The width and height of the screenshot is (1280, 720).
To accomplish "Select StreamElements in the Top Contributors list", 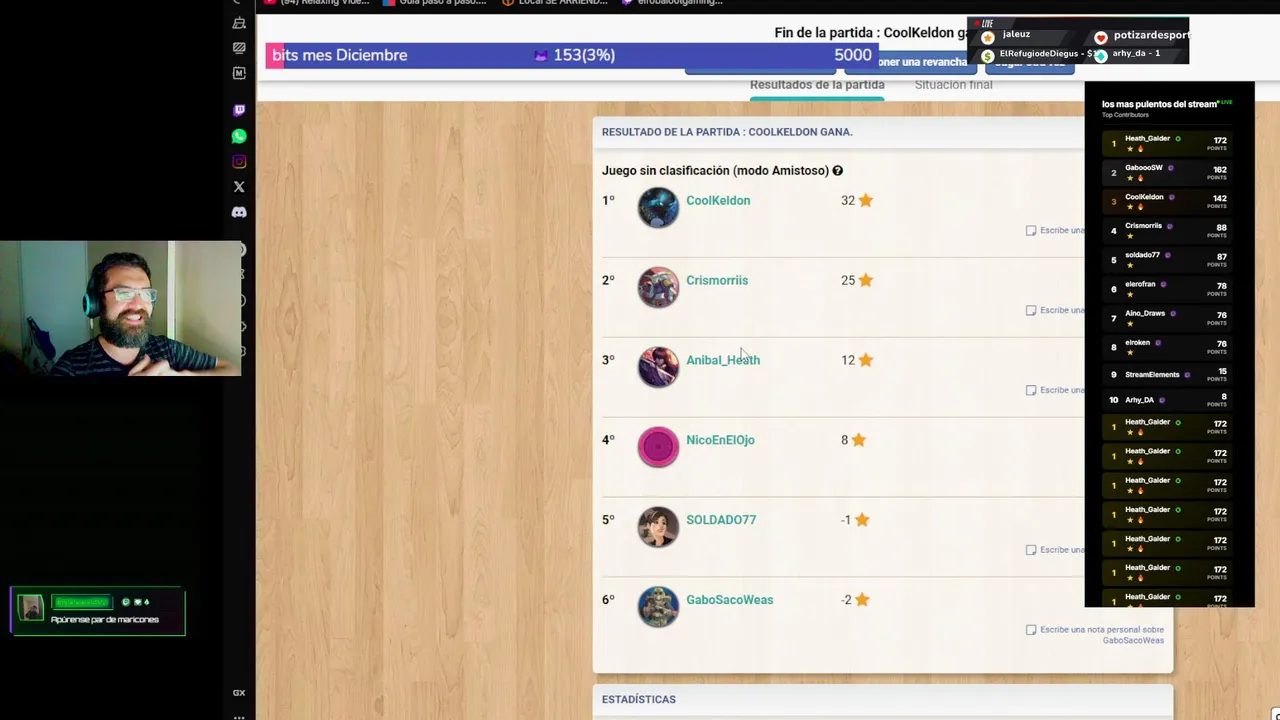I will tap(1169, 375).
